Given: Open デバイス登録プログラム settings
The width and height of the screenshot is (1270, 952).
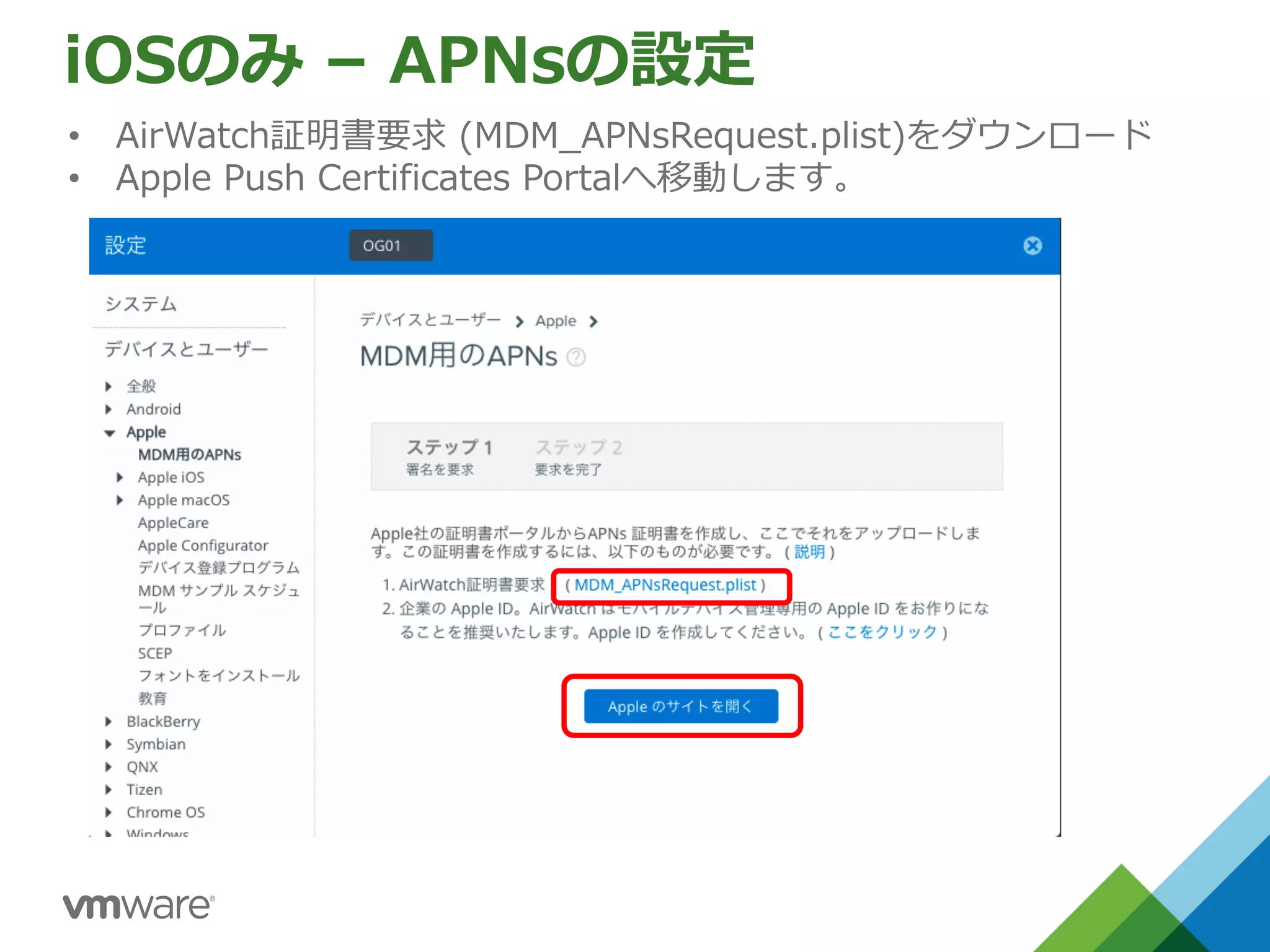Looking at the screenshot, I should (219, 568).
